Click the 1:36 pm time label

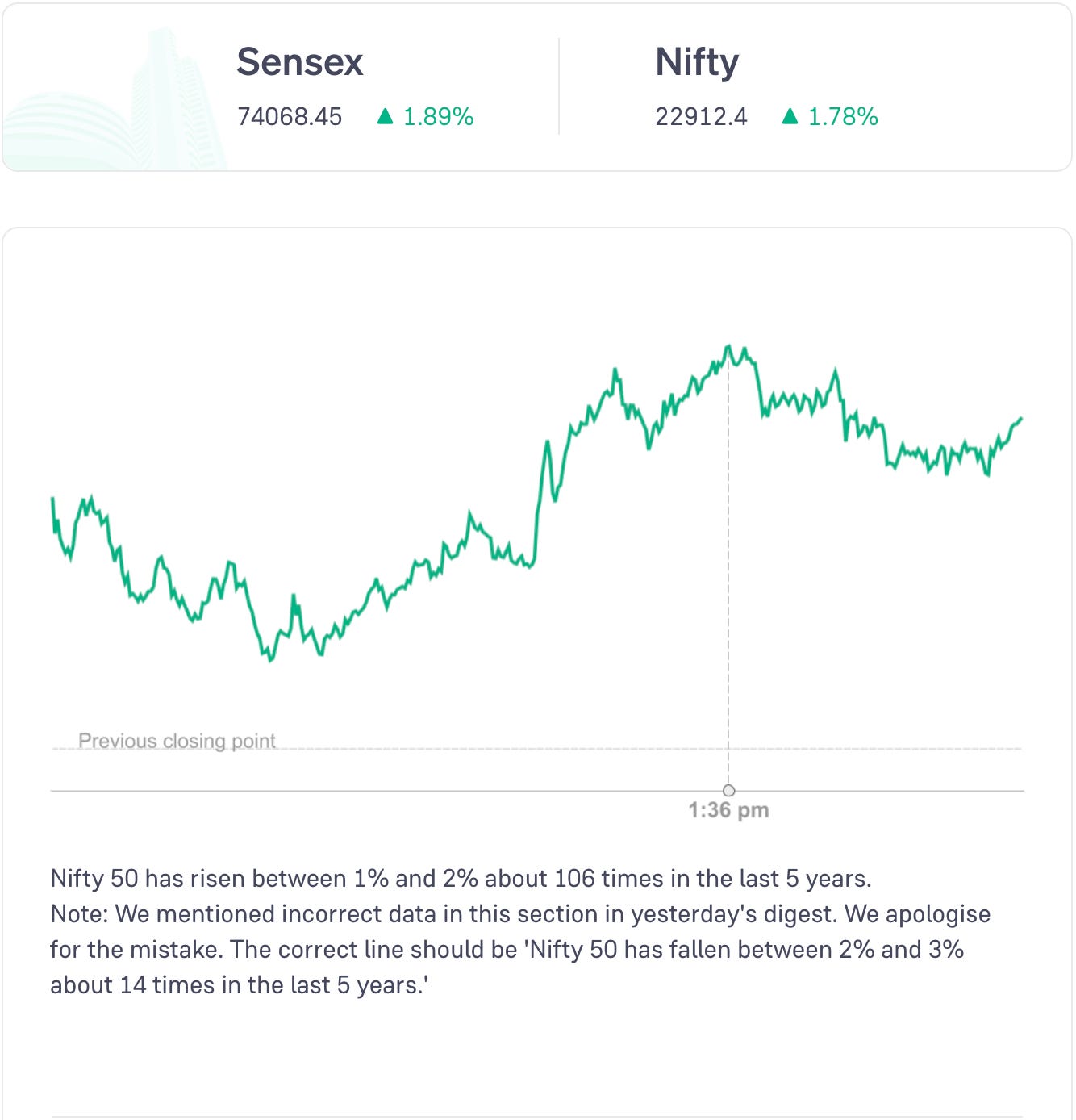coord(728,810)
